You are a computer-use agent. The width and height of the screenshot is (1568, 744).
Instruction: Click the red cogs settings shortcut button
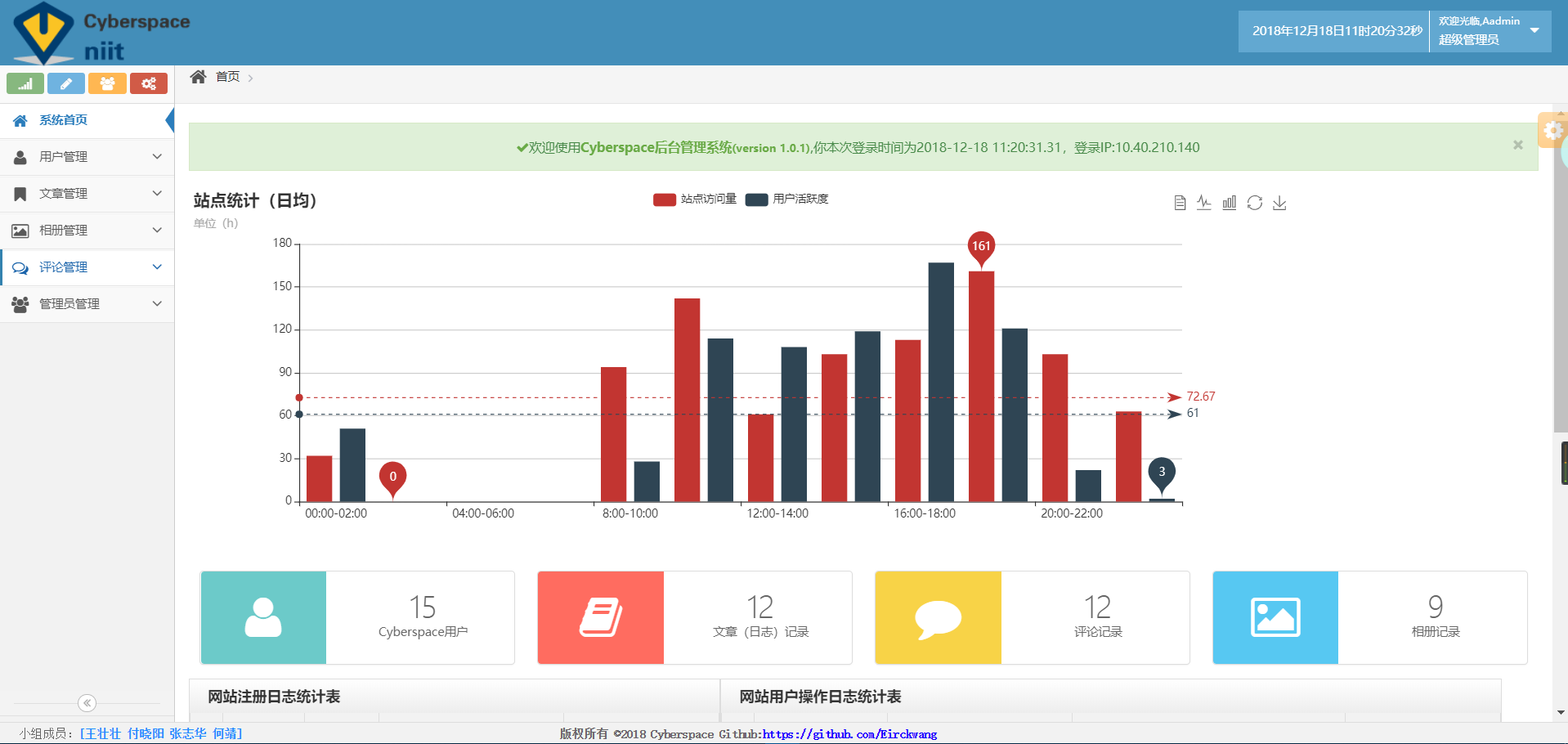click(x=149, y=83)
